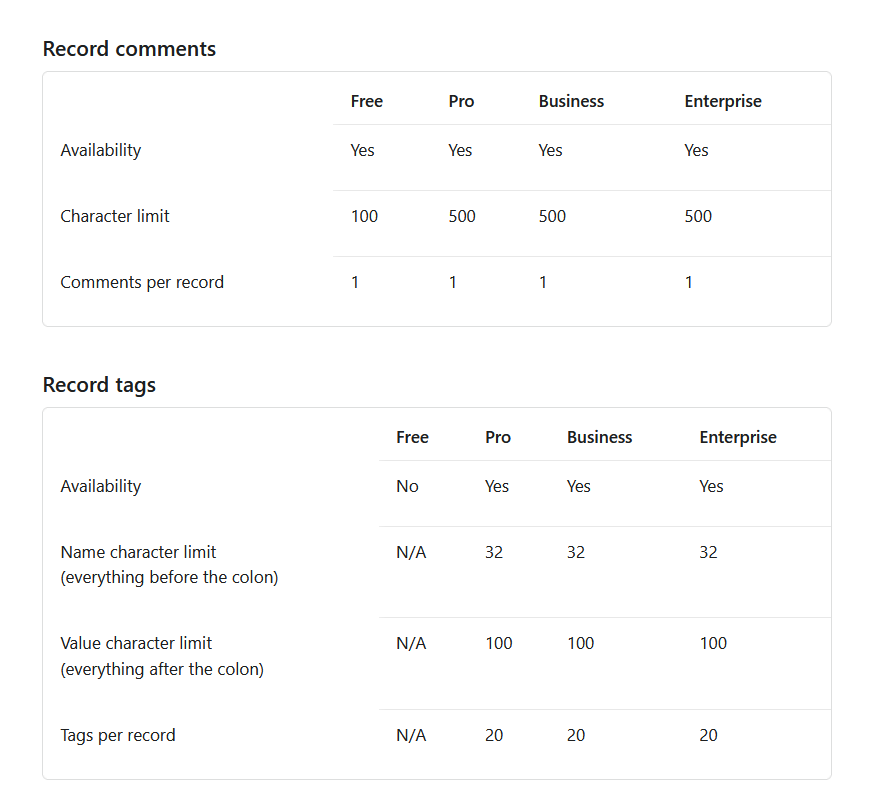Viewport: 888px width, 787px height.
Task: Click the 'Character limit' row label
Action: (115, 216)
